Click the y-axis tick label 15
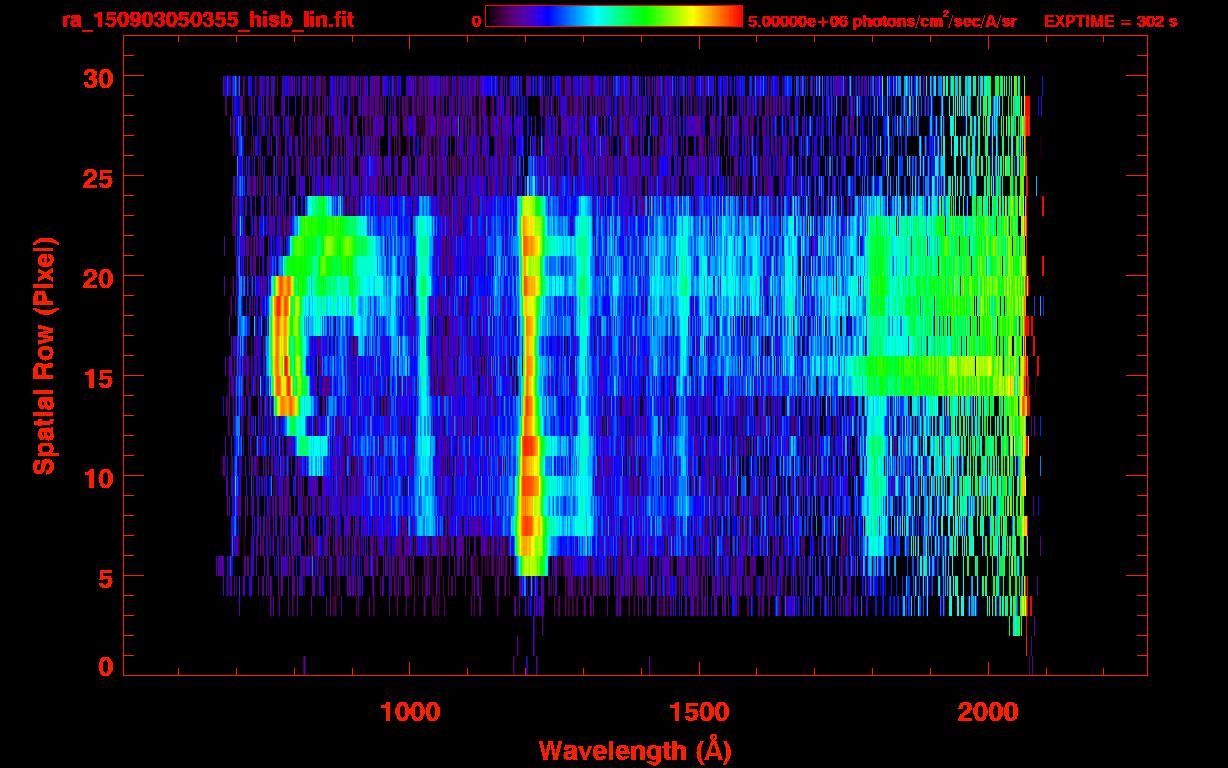The width and height of the screenshot is (1228, 768). click(96, 377)
